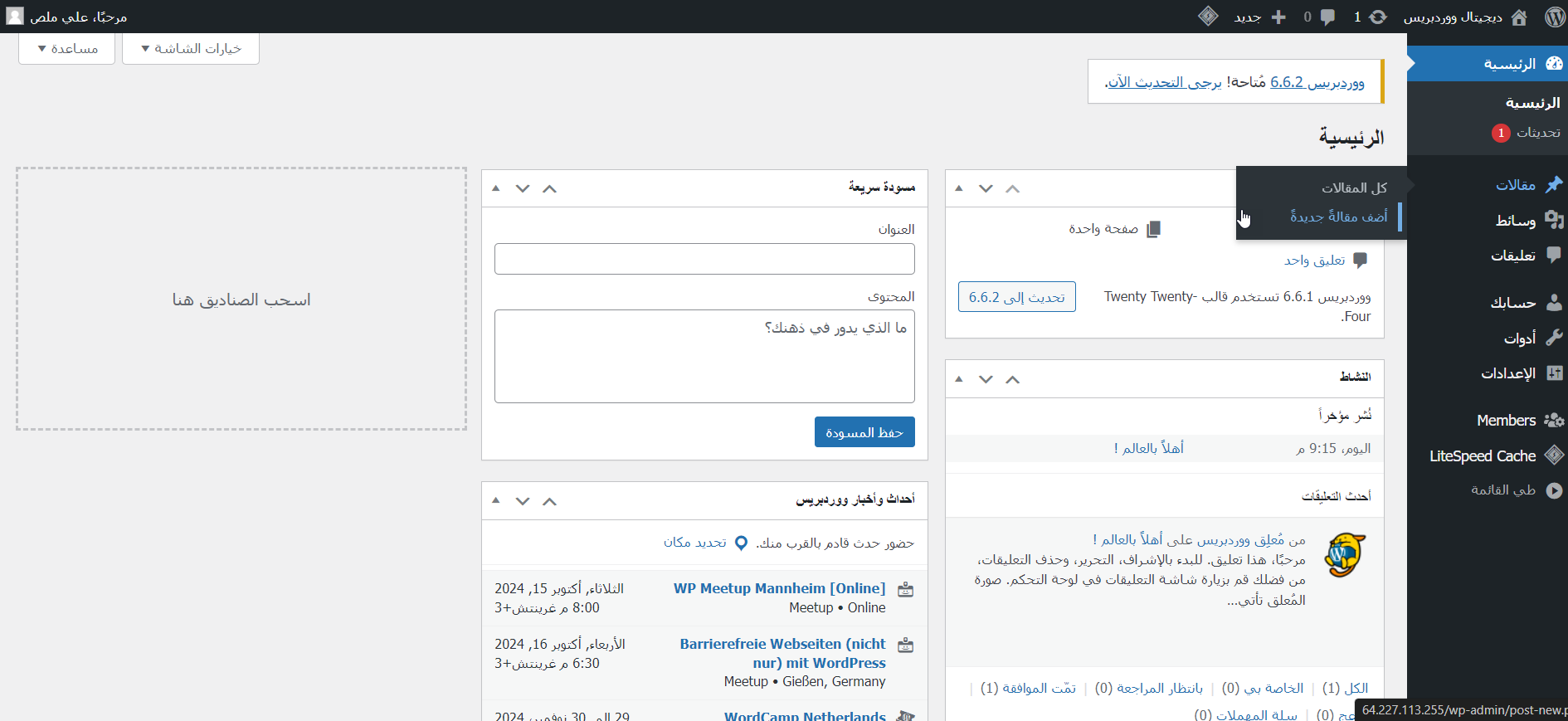The height and width of the screenshot is (721, 1568).
Task: Click the WordPress logo in admin bar
Action: click(1554, 17)
